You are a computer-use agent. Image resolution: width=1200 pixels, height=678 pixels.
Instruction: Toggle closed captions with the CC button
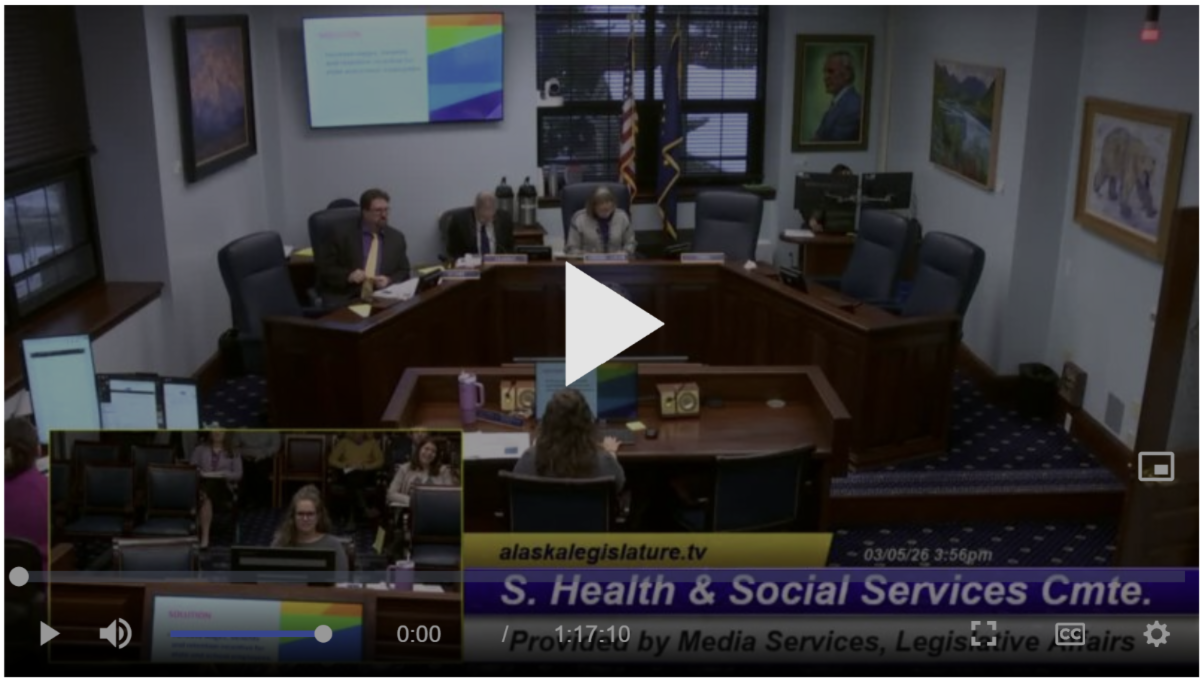1070,634
